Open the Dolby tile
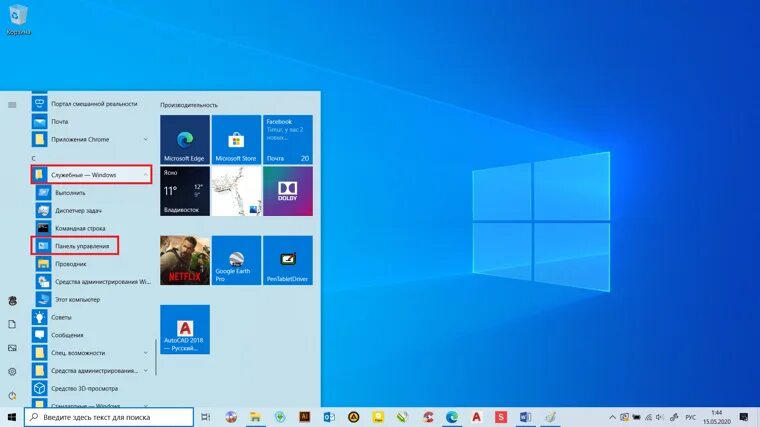This screenshot has width=760, height=427. [x=288, y=191]
